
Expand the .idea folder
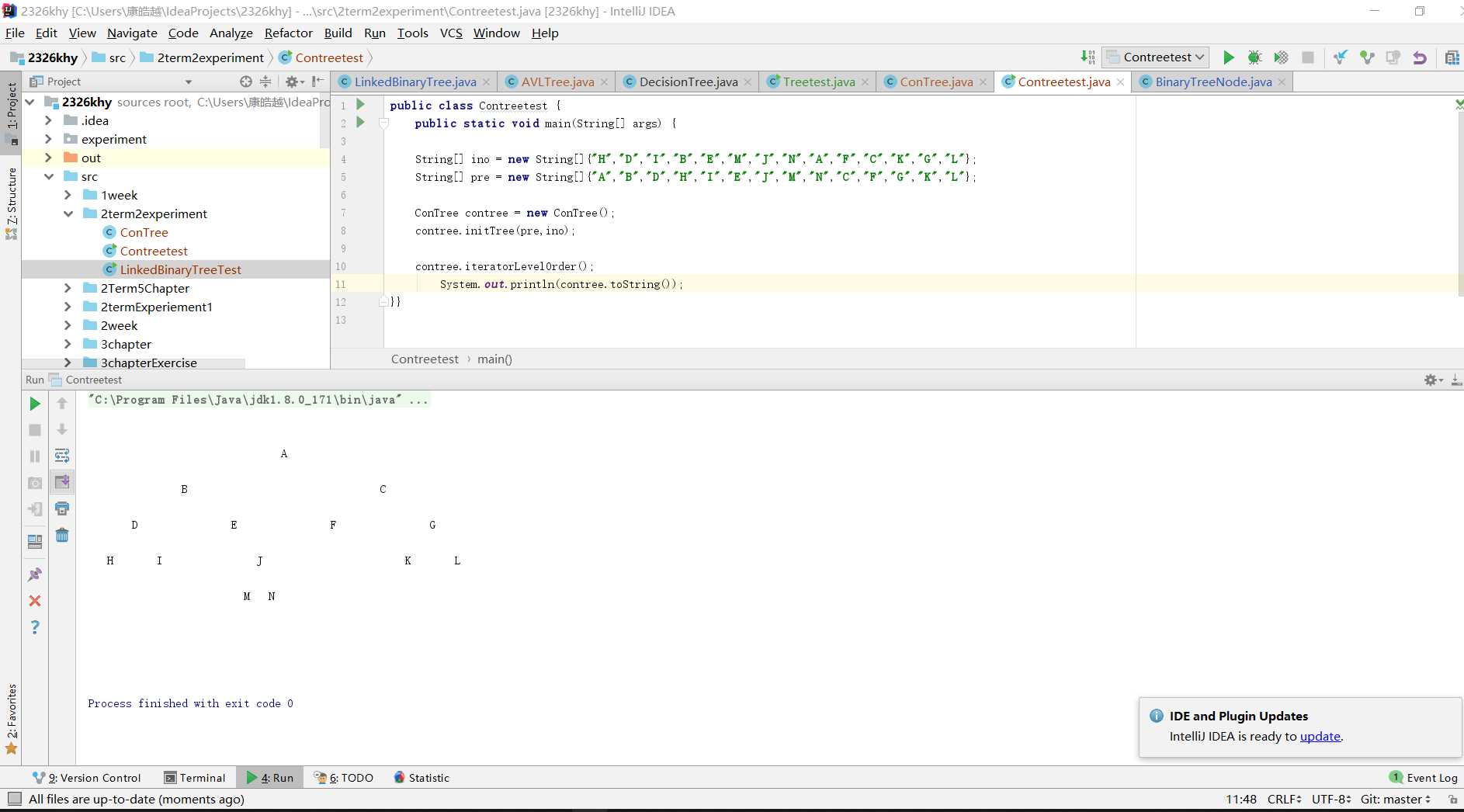click(48, 120)
